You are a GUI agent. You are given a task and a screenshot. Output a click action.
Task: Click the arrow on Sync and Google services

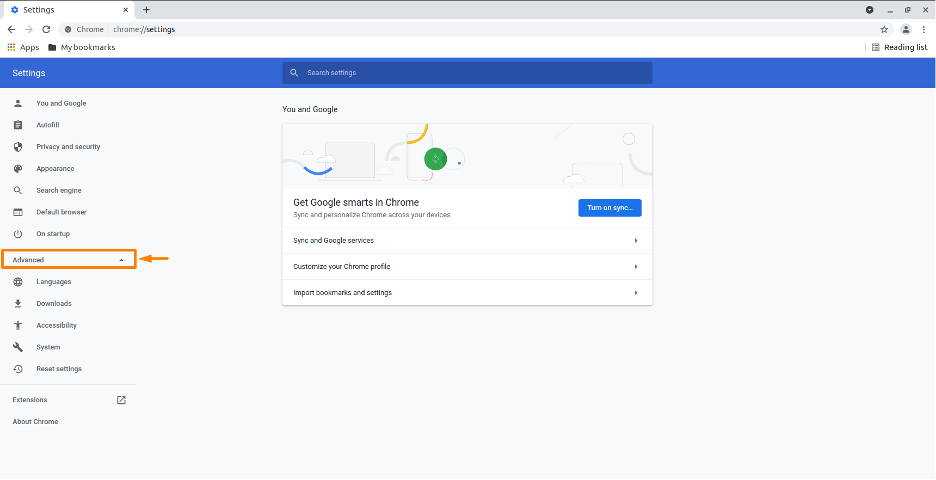tap(636, 241)
